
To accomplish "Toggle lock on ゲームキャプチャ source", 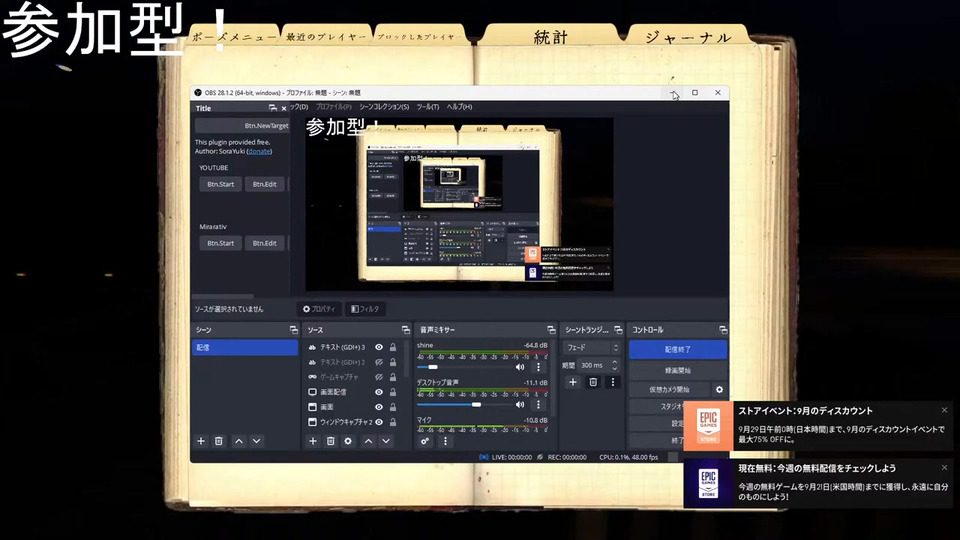I will [393, 377].
